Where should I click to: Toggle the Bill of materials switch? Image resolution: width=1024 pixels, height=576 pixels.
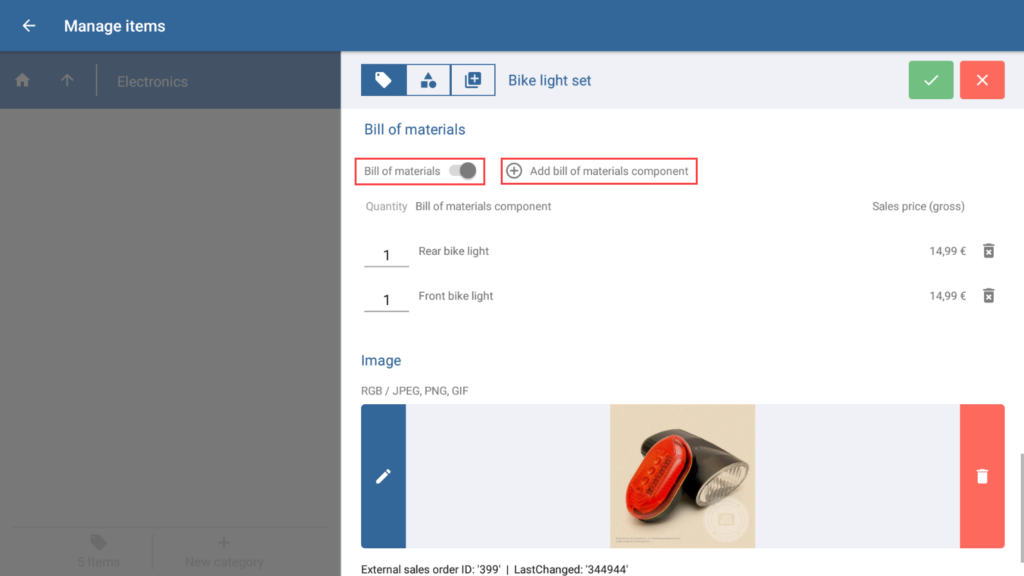462,171
